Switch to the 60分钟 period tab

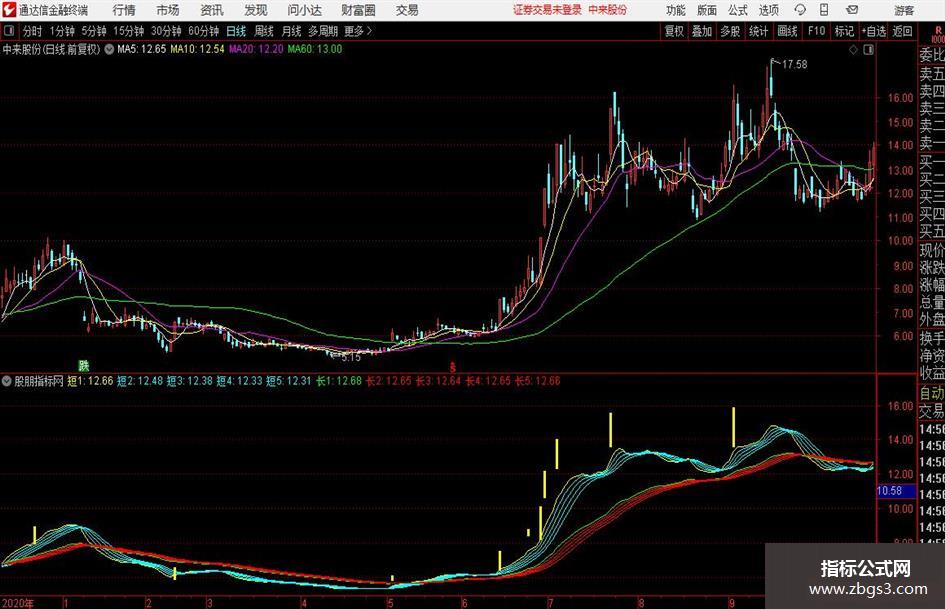(203, 31)
